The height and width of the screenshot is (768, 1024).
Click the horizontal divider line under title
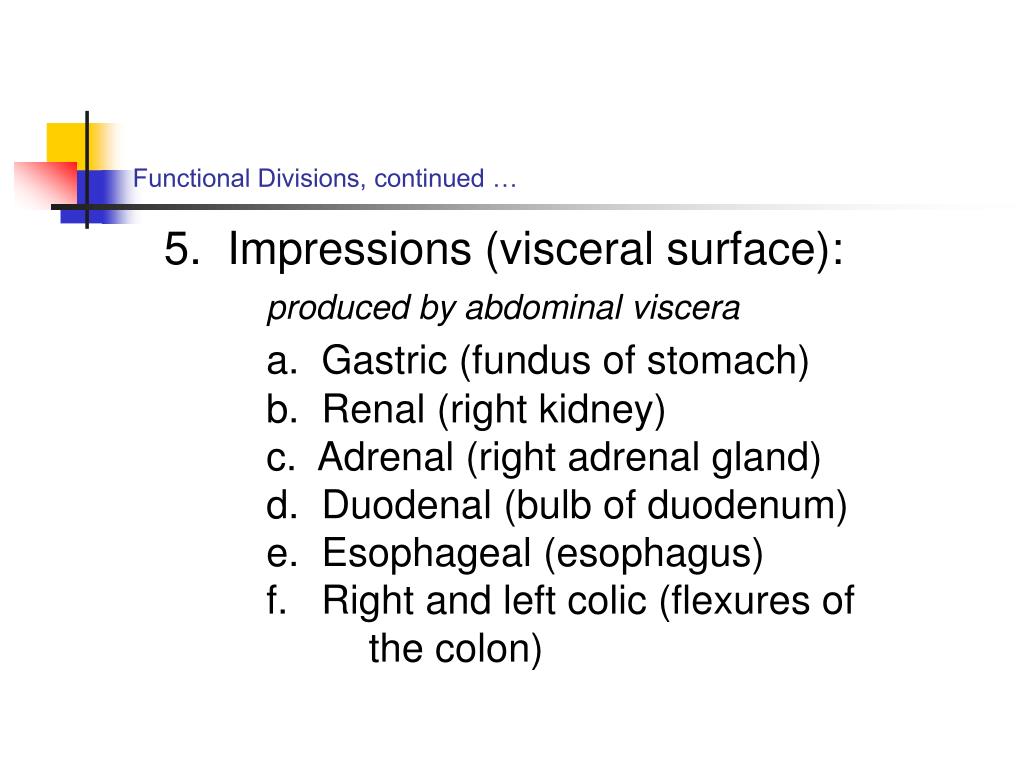click(522, 207)
